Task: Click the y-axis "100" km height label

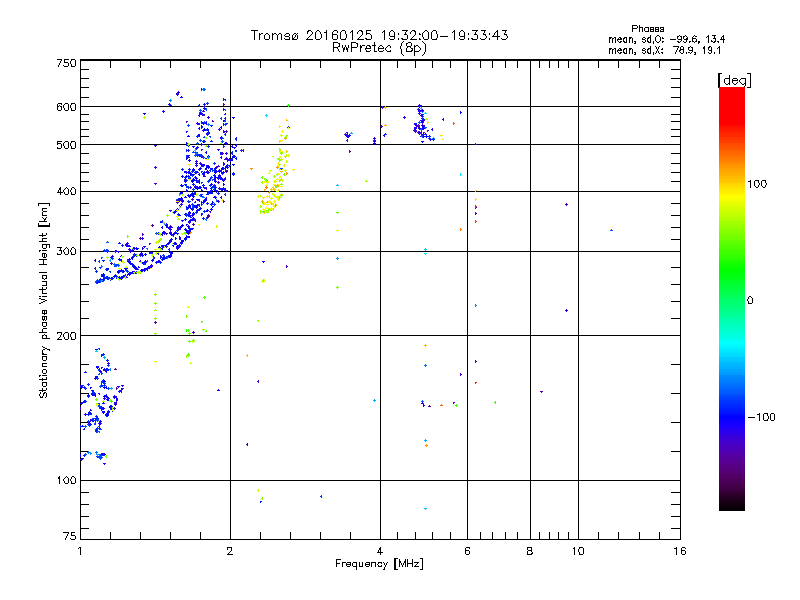Action: pyautogui.click(x=66, y=480)
